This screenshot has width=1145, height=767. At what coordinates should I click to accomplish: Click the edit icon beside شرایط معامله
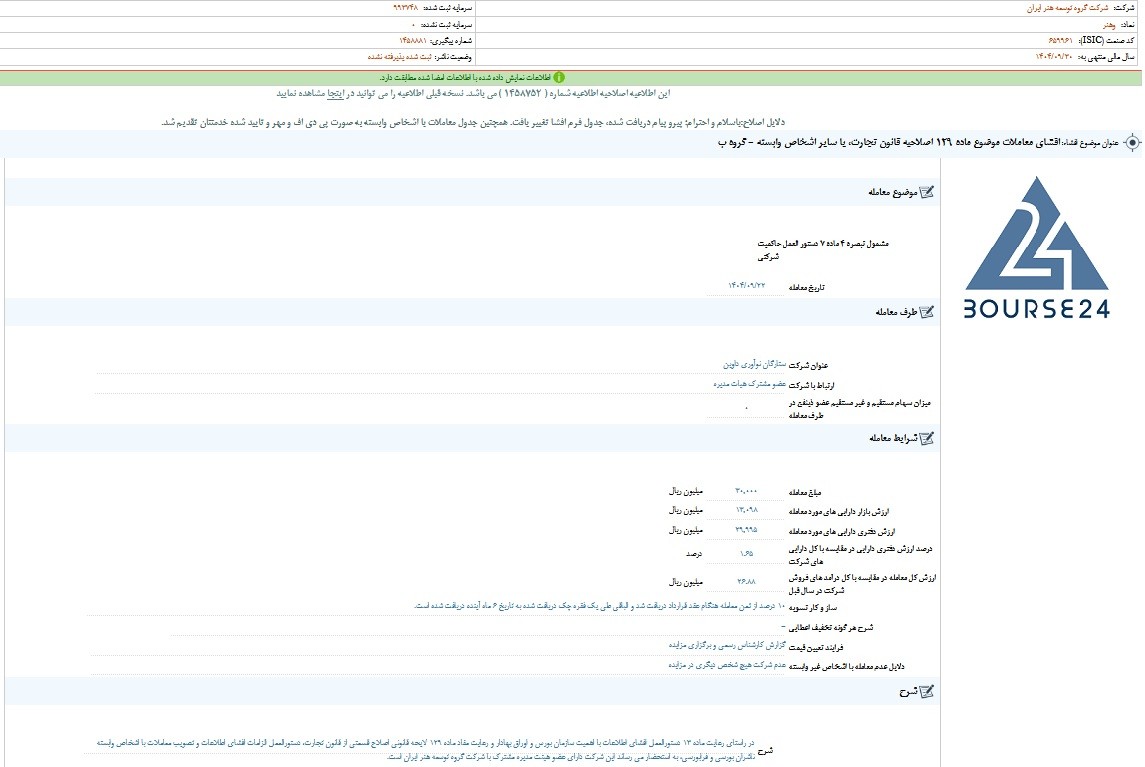click(x=927, y=438)
